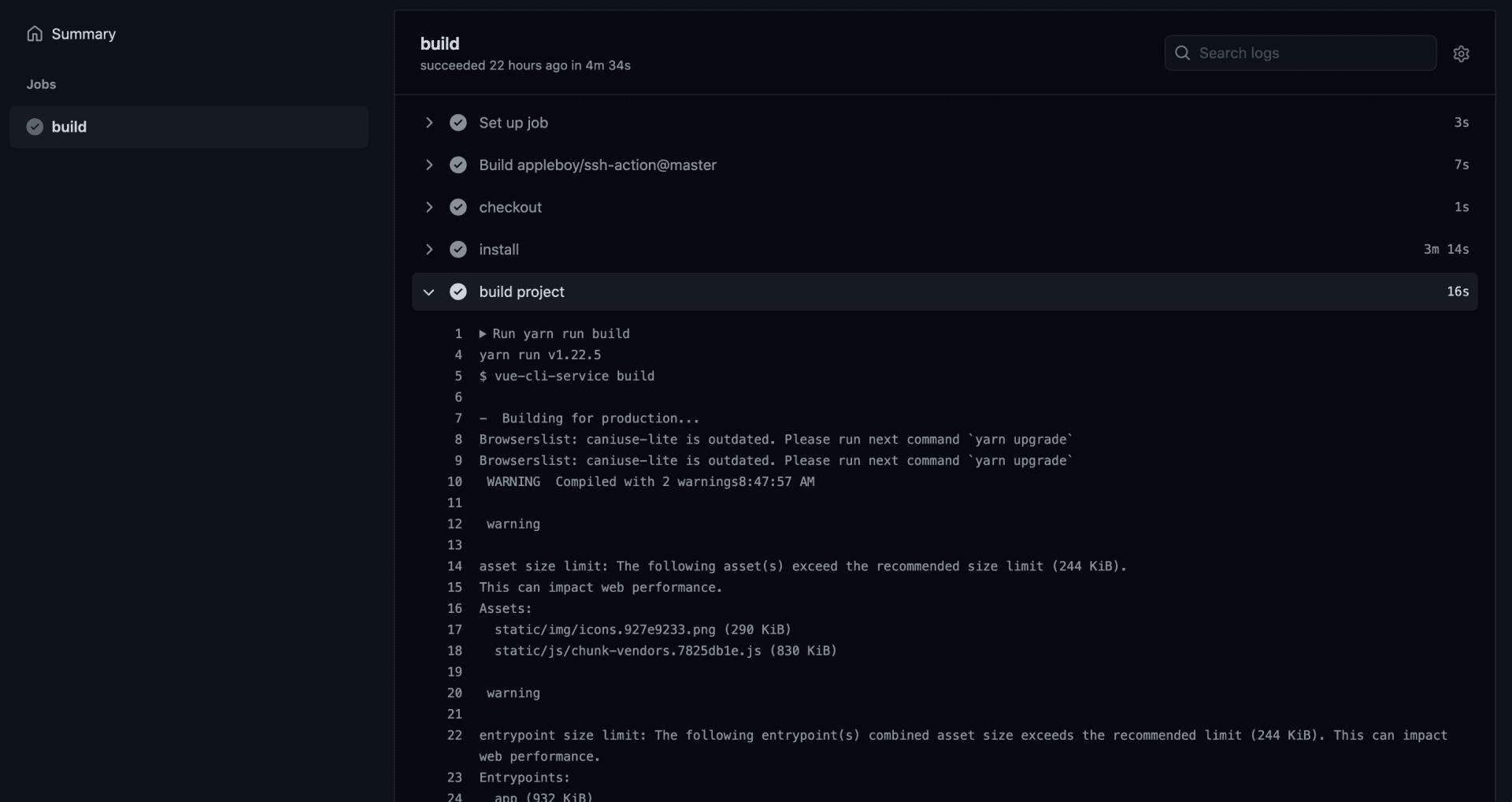This screenshot has width=1512, height=802.
Task: Click the 'checkout' step title
Action: (510, 207)
